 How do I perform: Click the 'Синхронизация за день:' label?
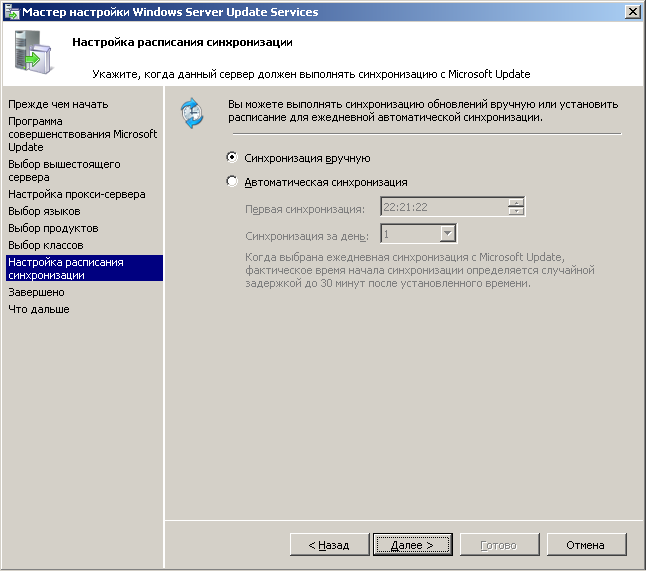307,236
